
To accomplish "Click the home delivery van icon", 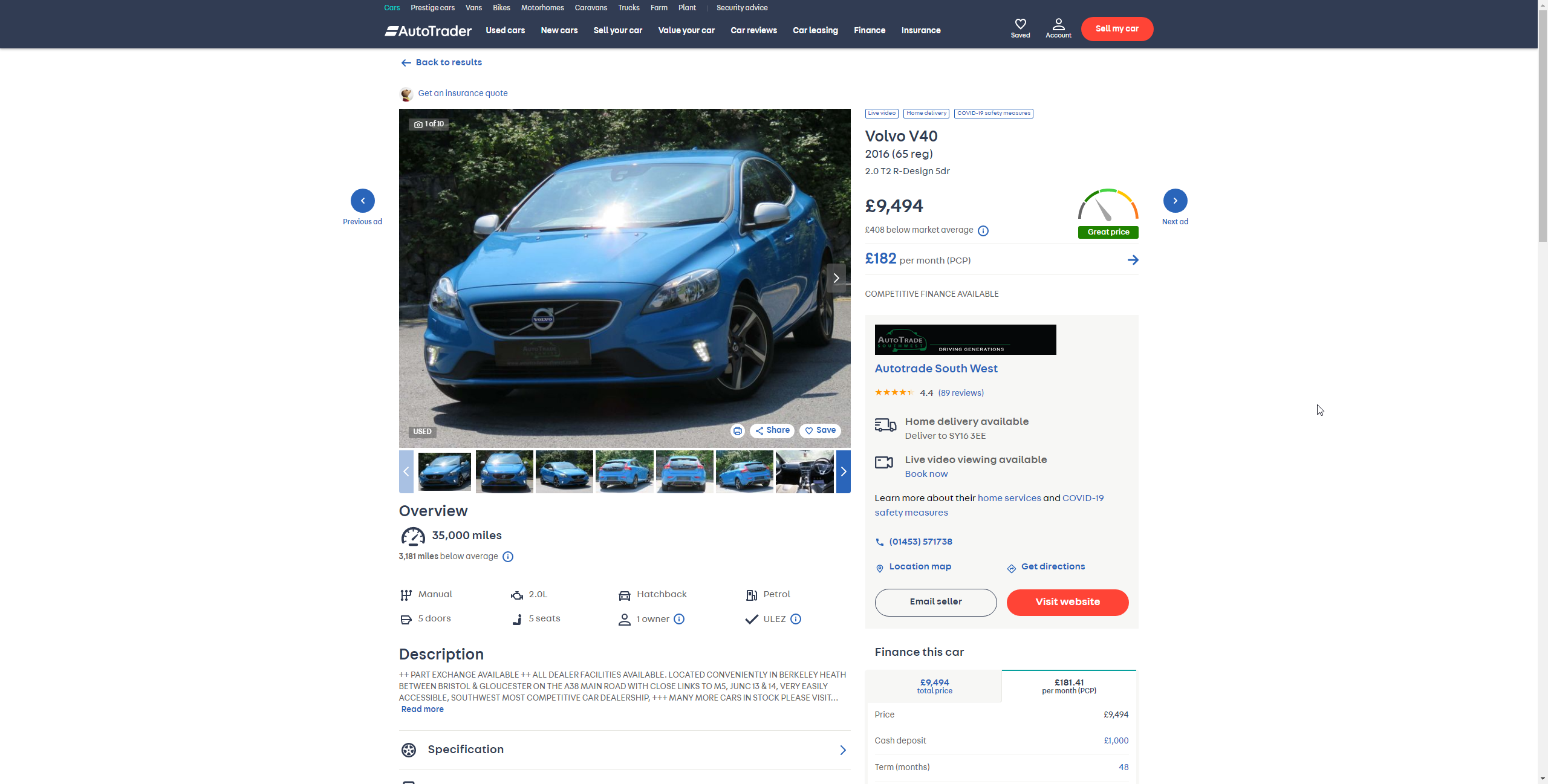I will (885, 425).
